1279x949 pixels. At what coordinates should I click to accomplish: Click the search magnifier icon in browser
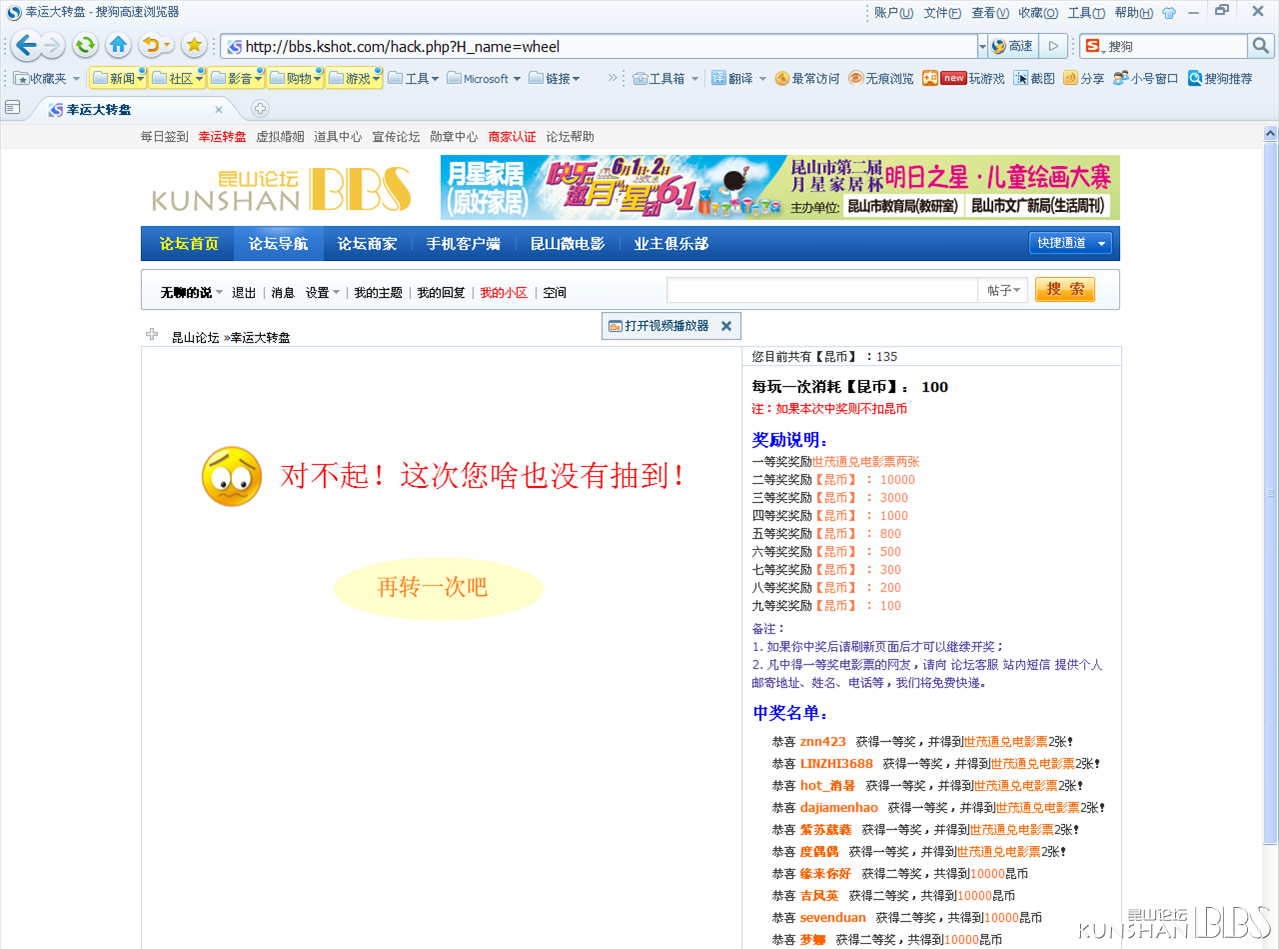pyautogui.click(x=1261, y=46)
